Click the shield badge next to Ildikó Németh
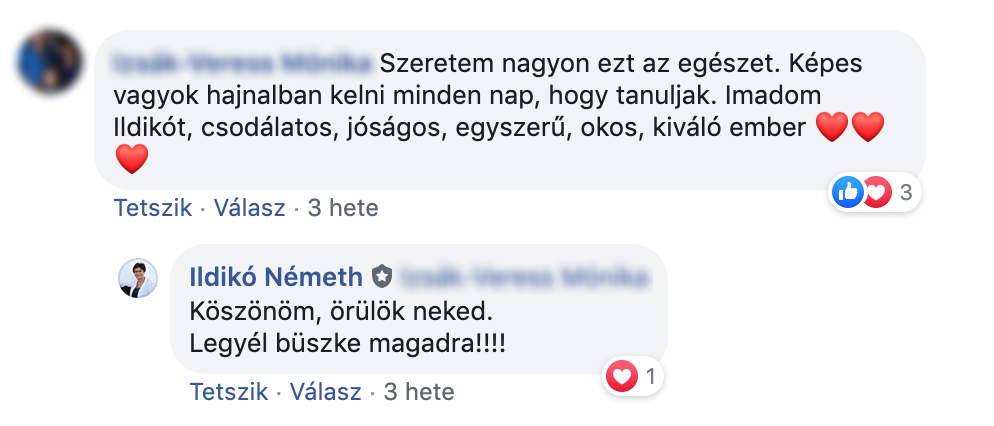994x426 pixels. tap(381, 274)
